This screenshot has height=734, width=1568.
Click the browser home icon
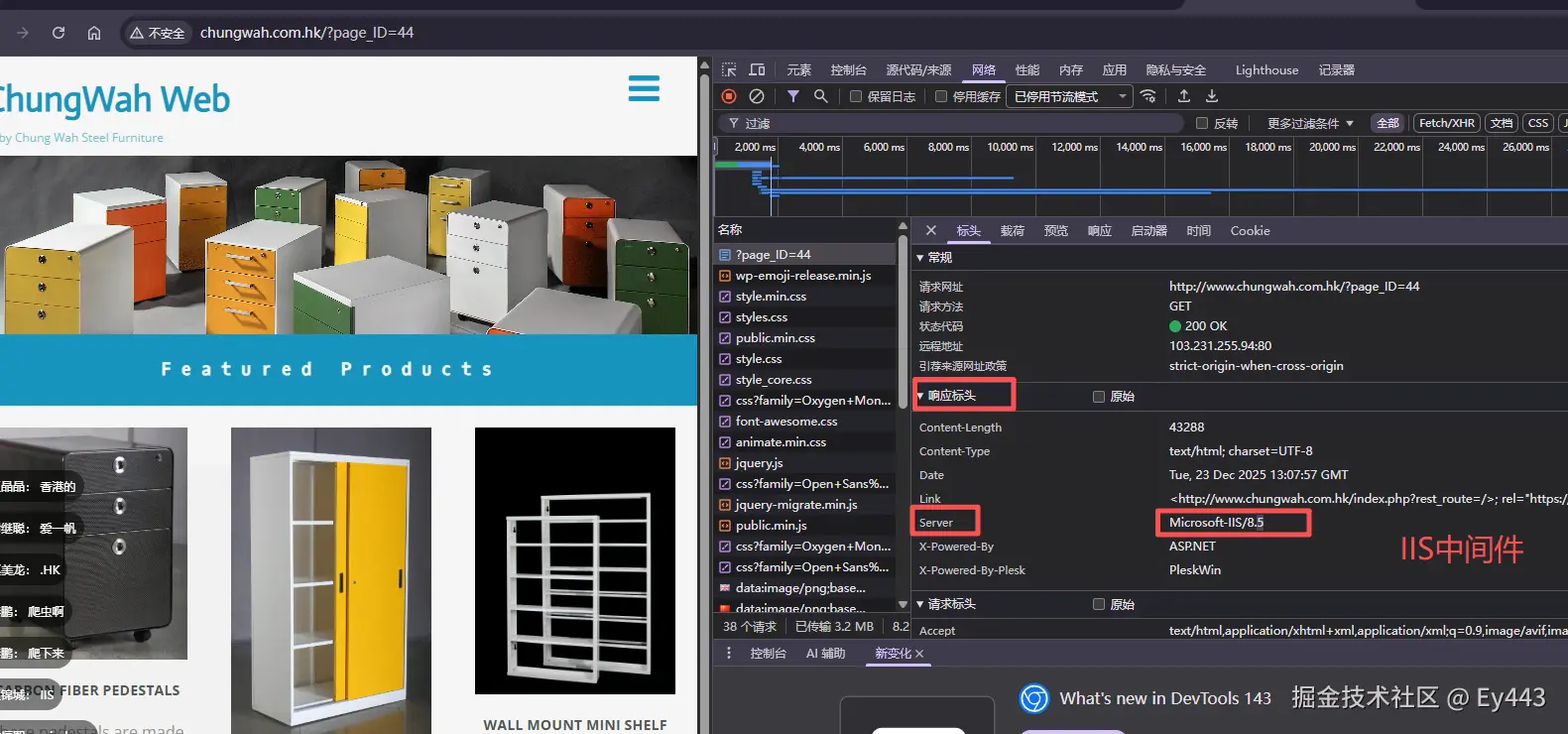tap(94, 33)
